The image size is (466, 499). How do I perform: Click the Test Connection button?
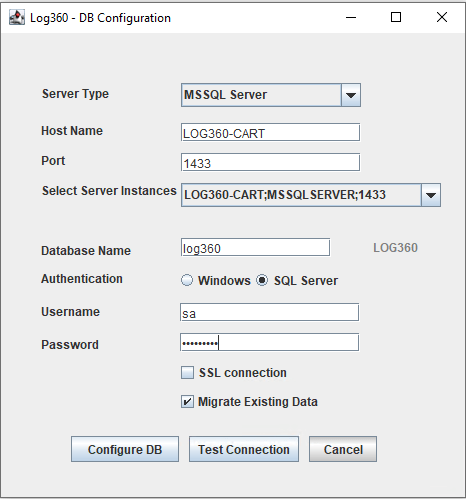click(x=244, y=449)
